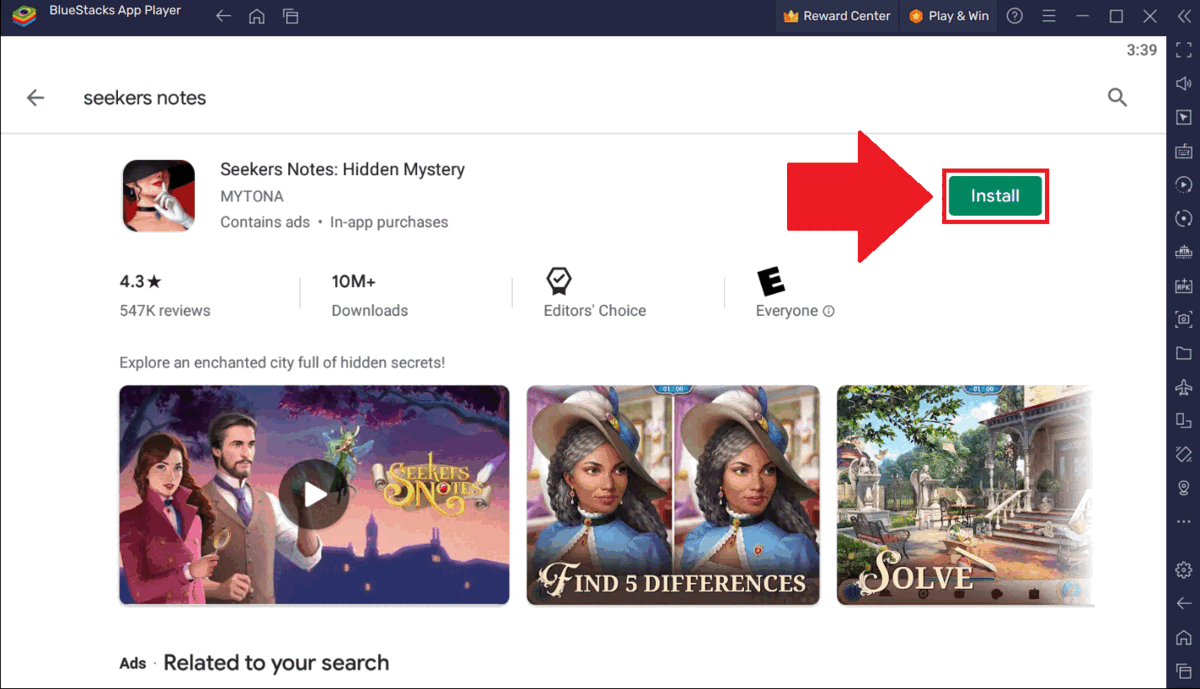
Task: Click the sidebar home icon near bottom
Action: pos(1184,637)
